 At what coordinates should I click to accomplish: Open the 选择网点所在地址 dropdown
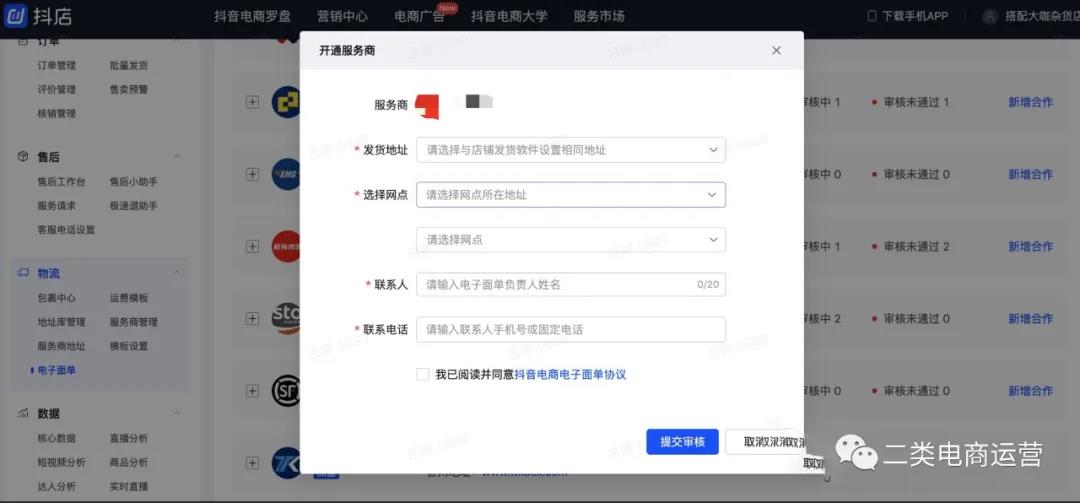pos(570,195)
